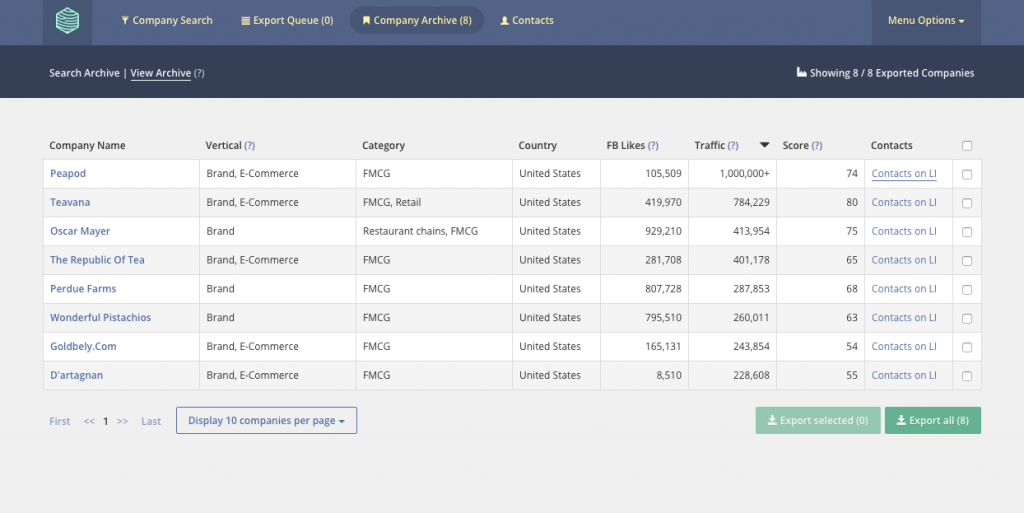The height and width of the screenshot is (513, 1024).
Task: Click category cell Restaurant chains, FMCG
Action: tap(421, 231)
